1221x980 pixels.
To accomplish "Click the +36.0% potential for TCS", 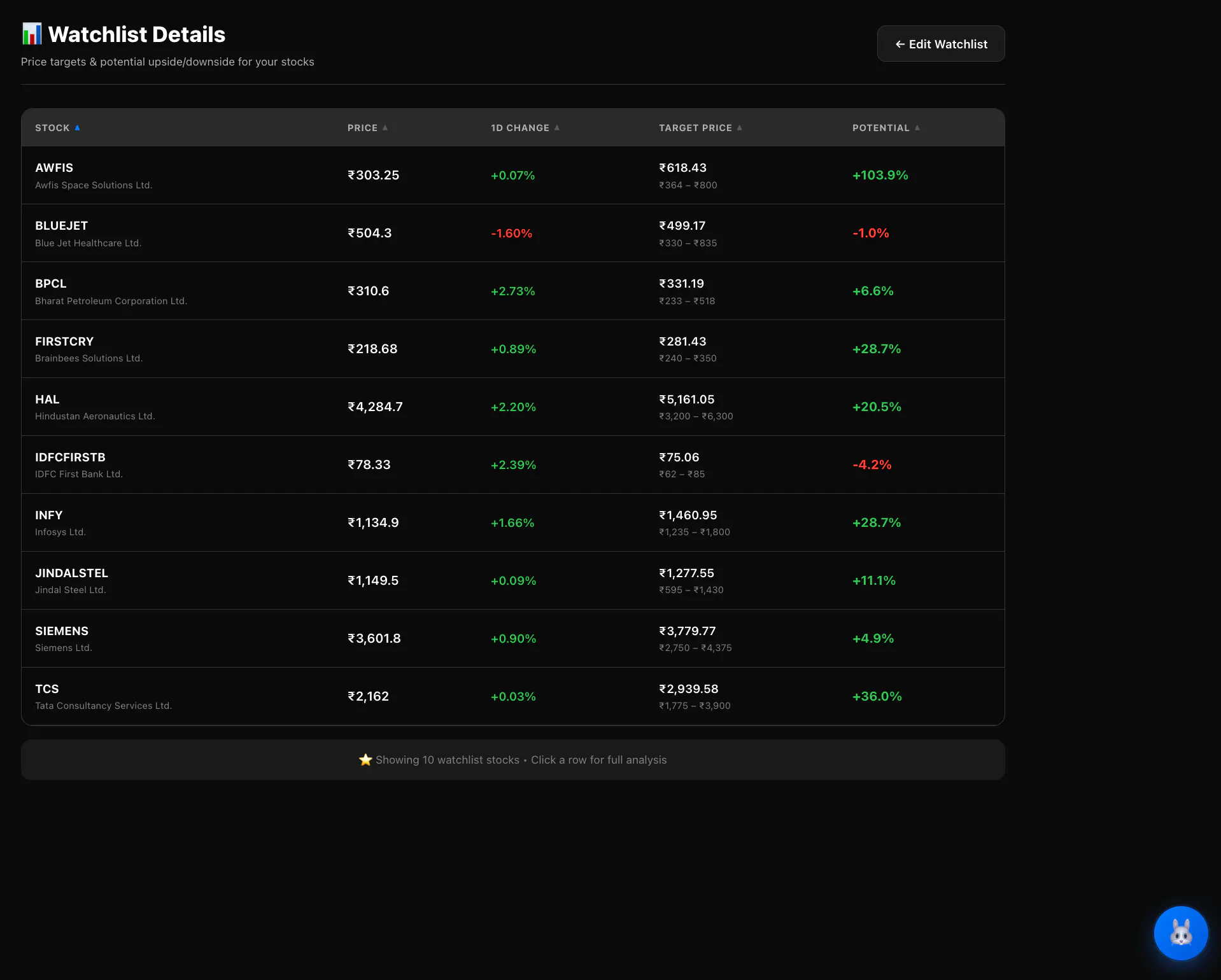I will tap(877, 696).
